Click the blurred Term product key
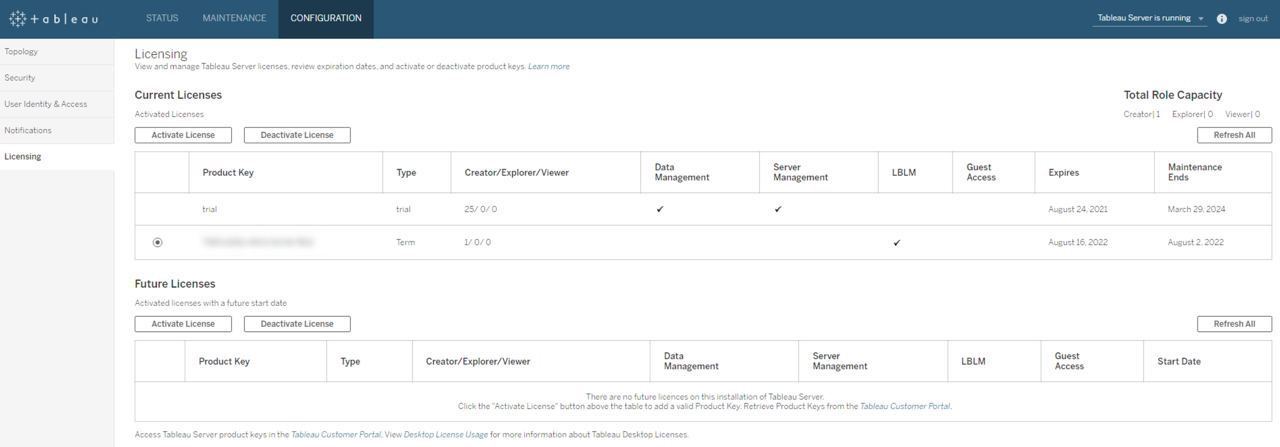Screen dimensions: 1280x447 (258, 242)
